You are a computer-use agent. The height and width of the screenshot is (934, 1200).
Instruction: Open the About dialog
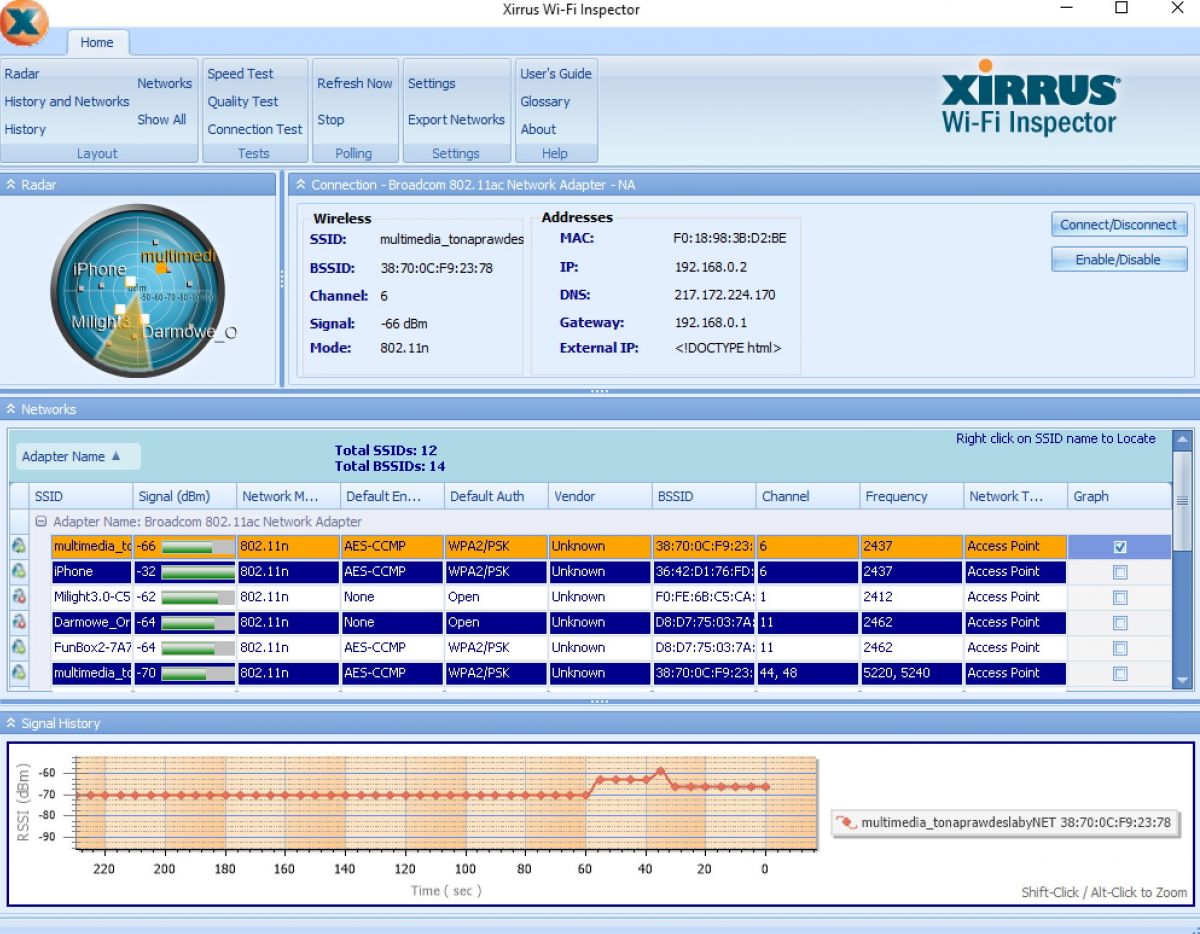538,130
